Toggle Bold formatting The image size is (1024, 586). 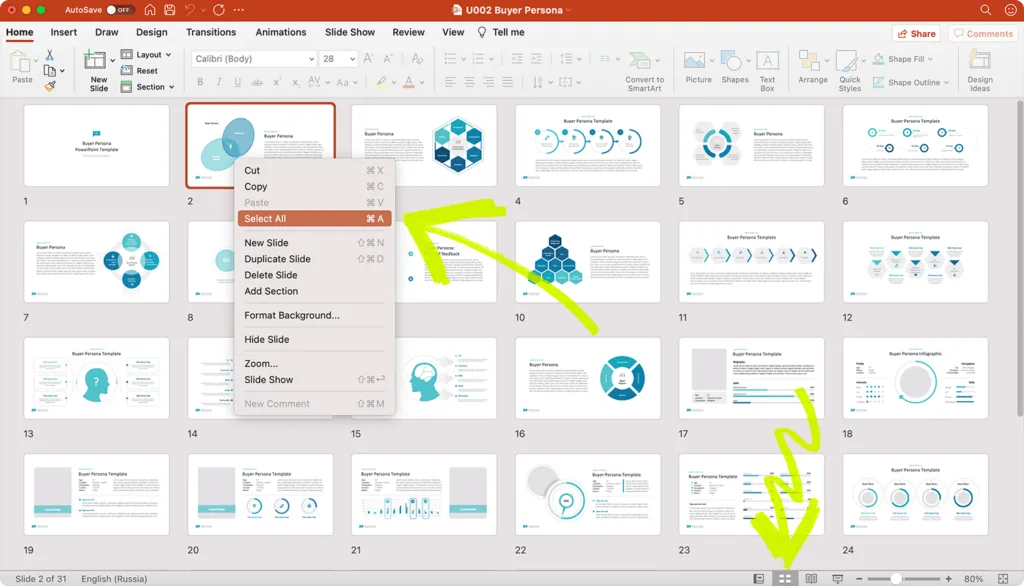200,82
